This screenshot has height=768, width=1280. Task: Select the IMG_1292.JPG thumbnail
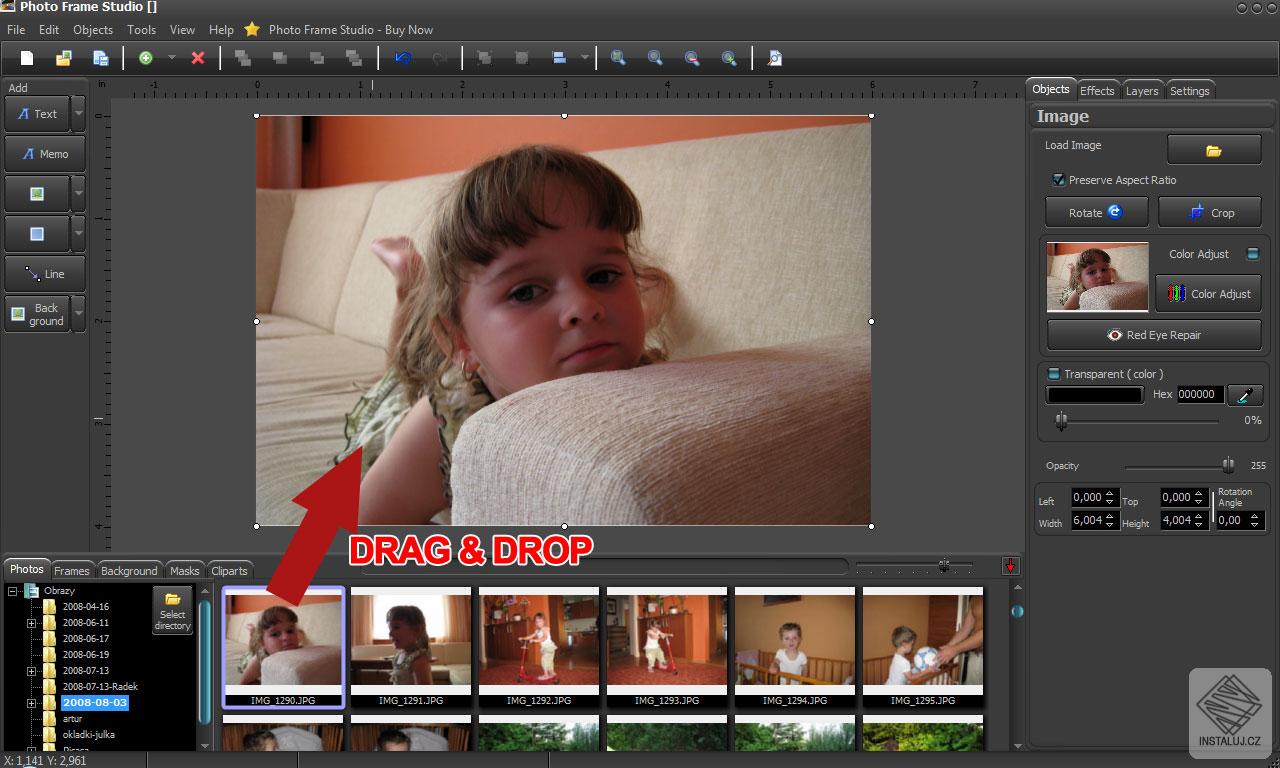click(539, 646)
